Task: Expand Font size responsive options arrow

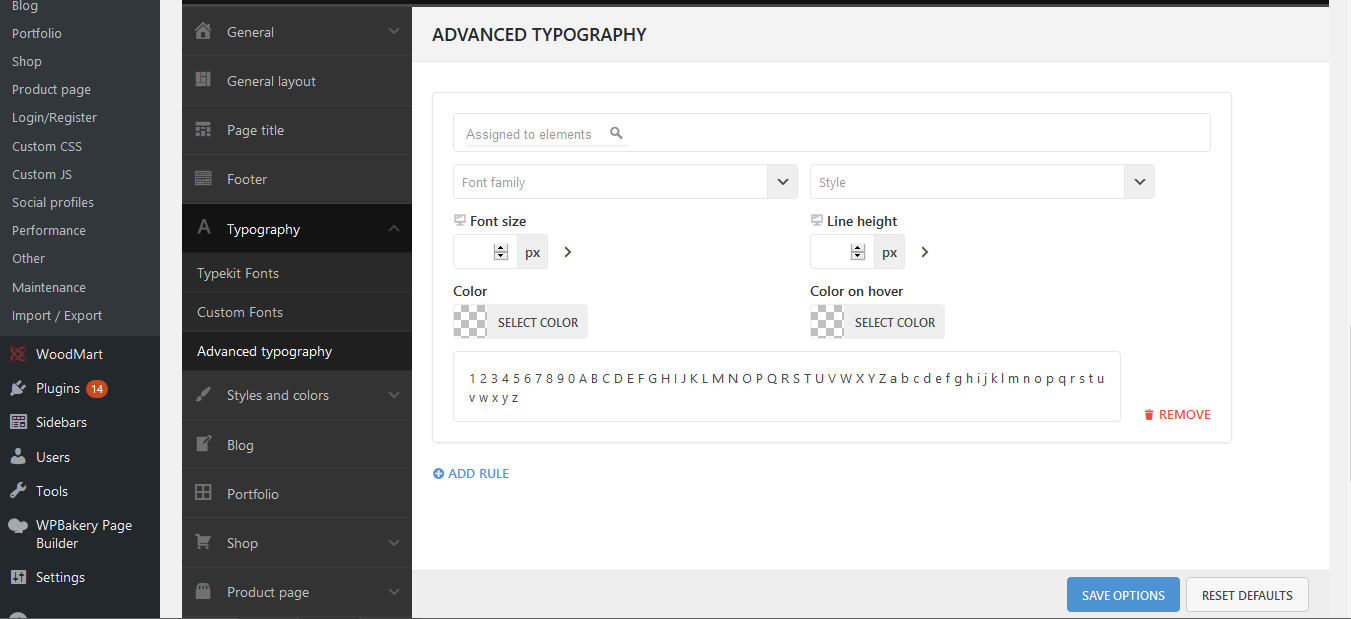Action: (x=568, y=252)
